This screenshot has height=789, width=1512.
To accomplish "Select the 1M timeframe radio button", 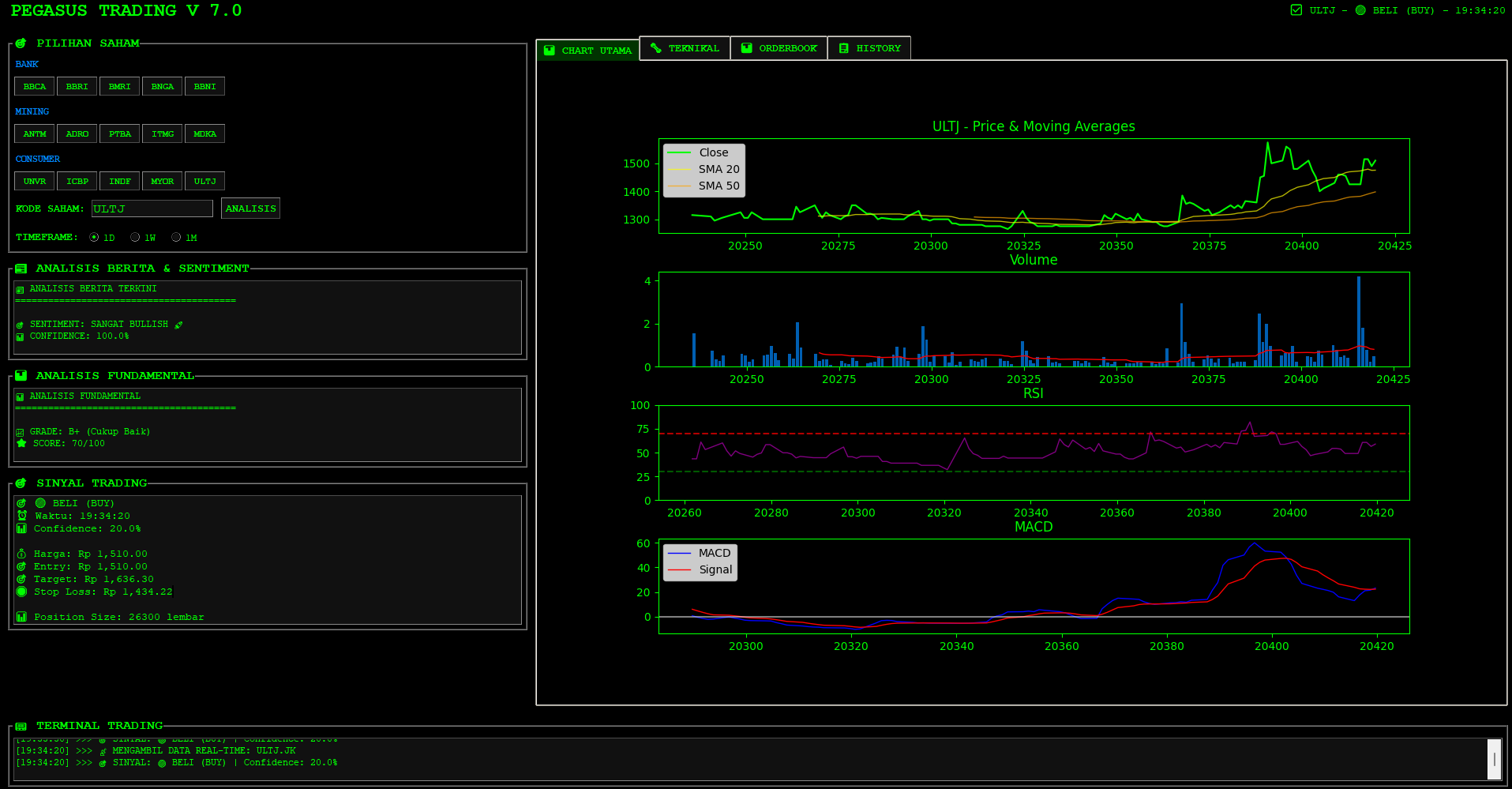I will (x=176, y=237).
